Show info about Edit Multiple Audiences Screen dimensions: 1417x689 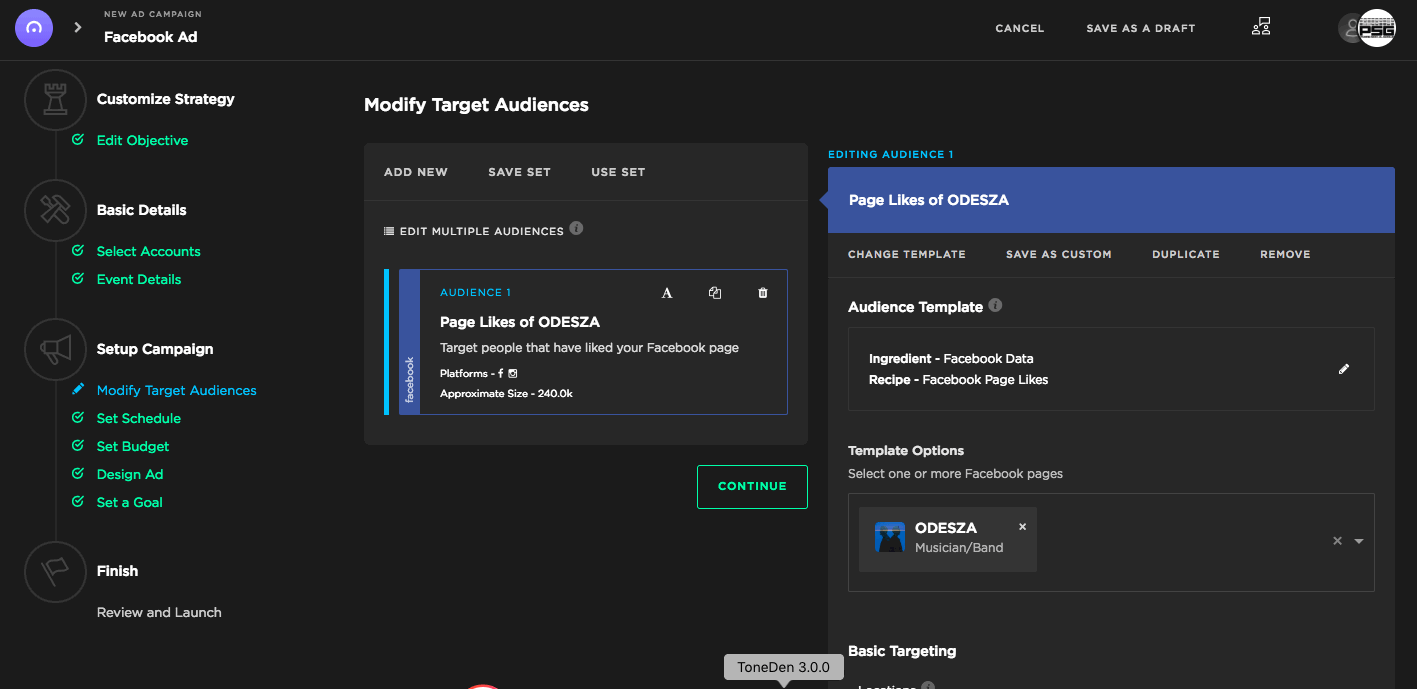pyautogui.click(x=576, y=229)
